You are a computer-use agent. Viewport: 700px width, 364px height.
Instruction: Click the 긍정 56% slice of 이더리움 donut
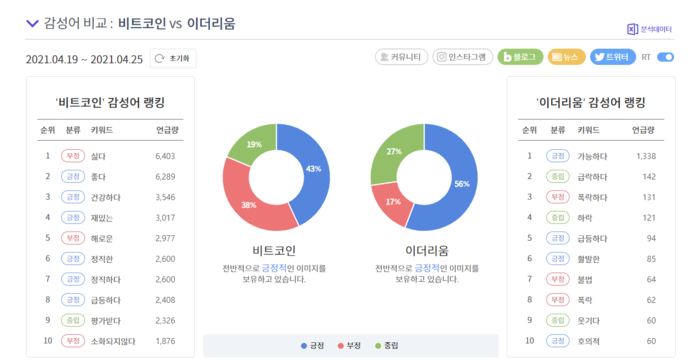tap(462, 184)
